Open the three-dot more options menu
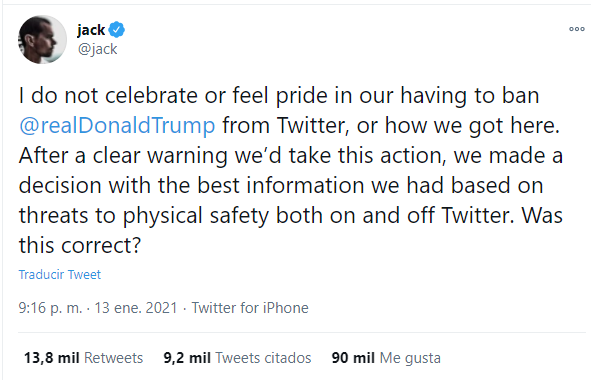The image size is (591, 380). click(x=577, y=29)
